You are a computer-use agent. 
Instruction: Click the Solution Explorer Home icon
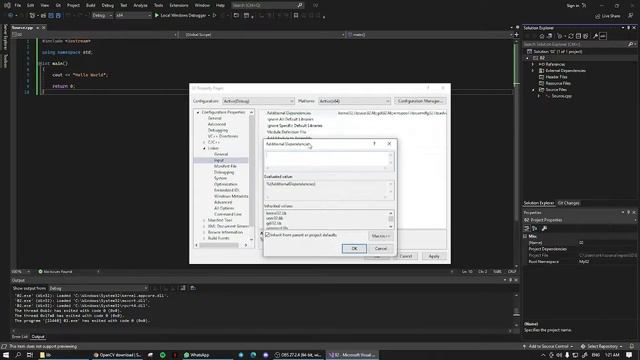tap(542, 36)
